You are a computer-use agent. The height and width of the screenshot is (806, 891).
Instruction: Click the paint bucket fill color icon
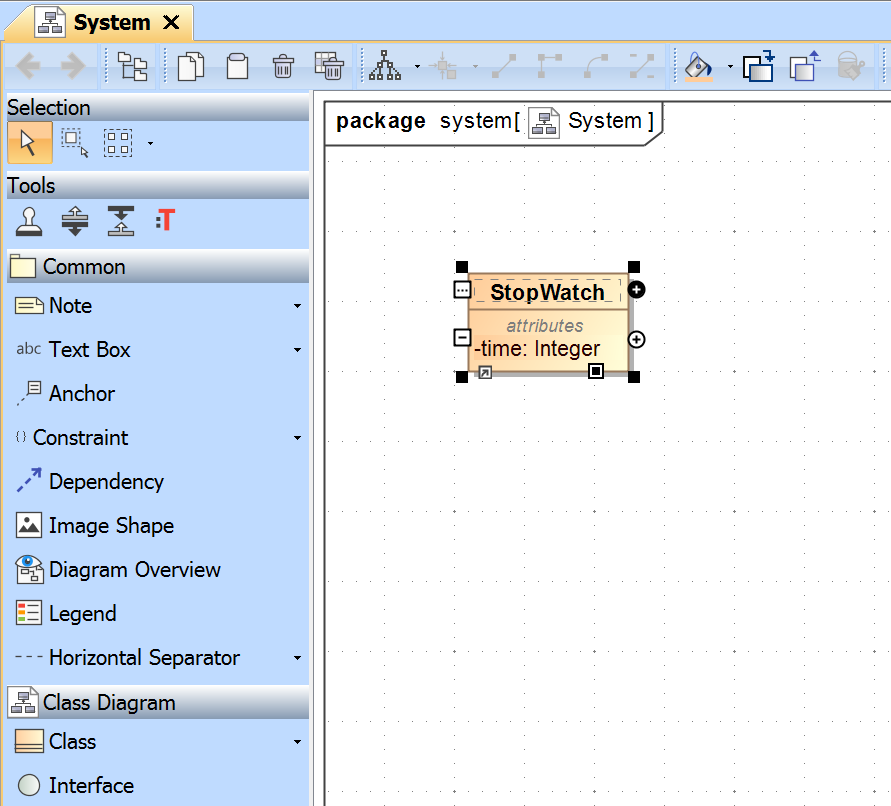(x=698, y=67)
